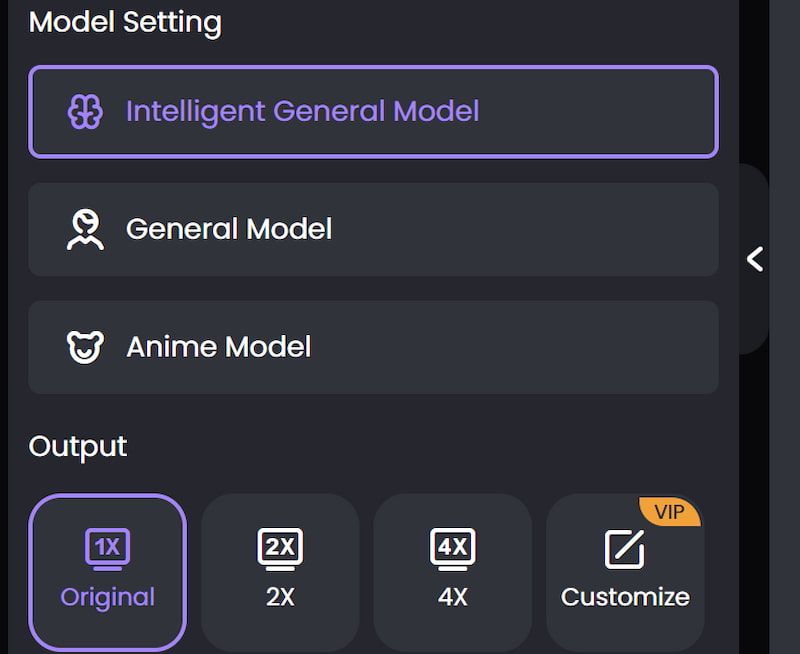The height and width of the screenshot is (654, 800).
Task: Click the "Output" section heading
Action: 78,446
